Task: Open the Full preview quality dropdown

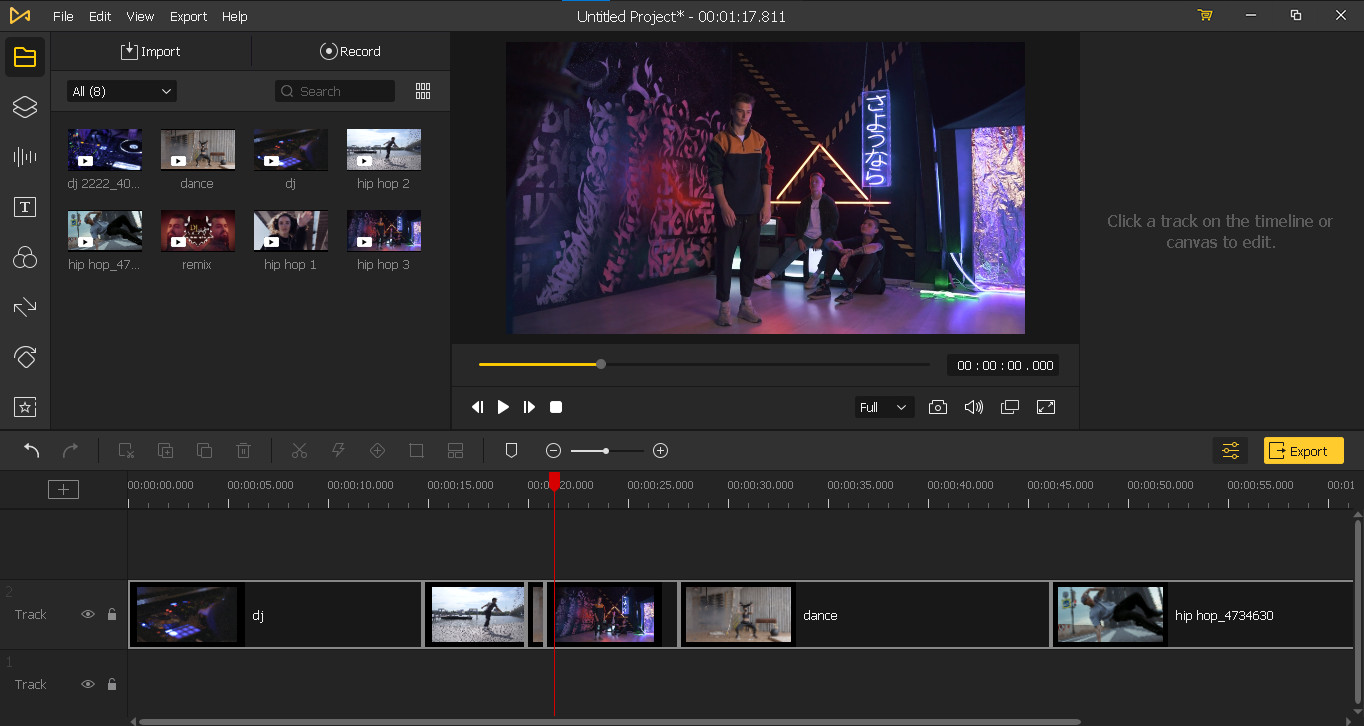Action: click(883, 407)
